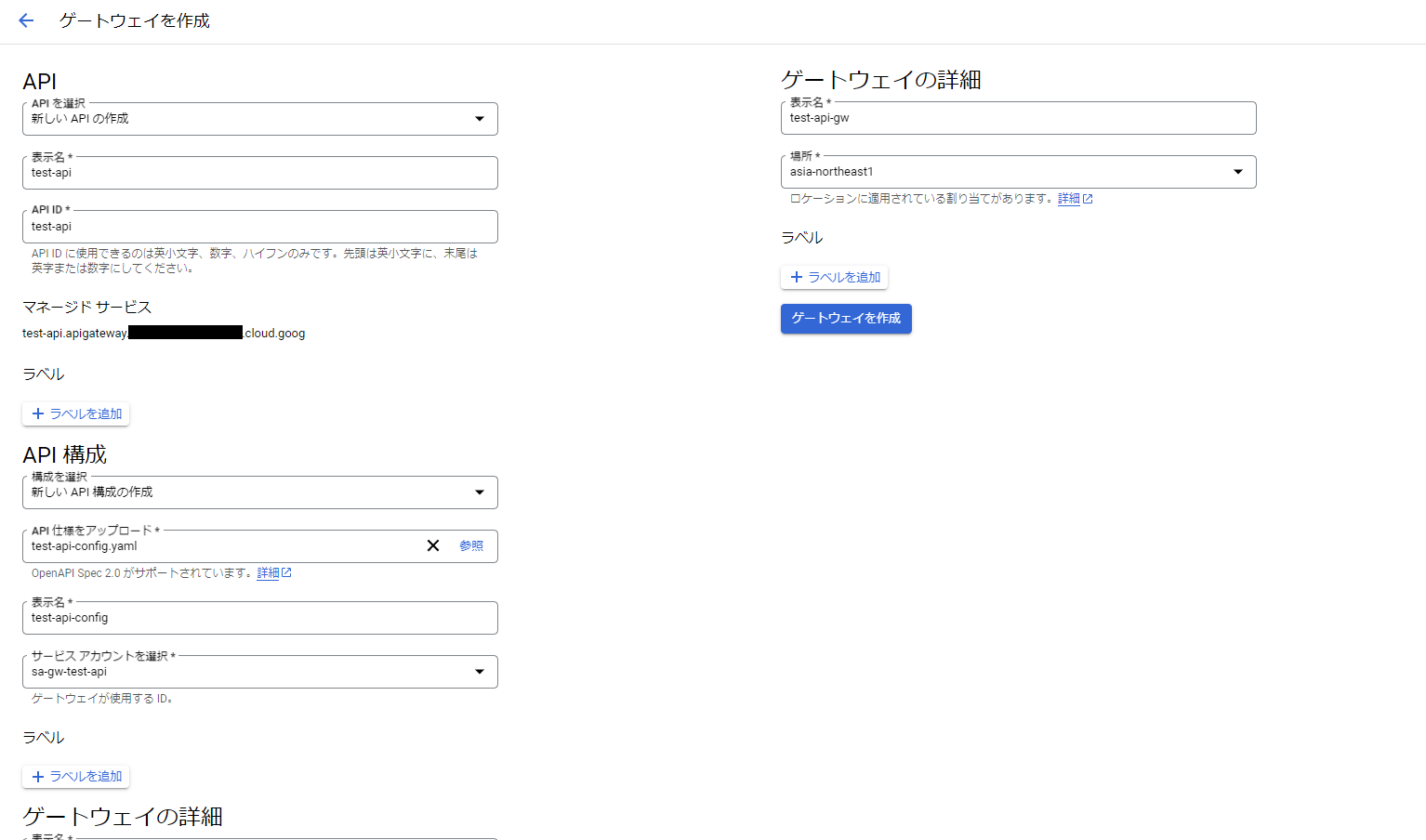Open the 構成を選択 dropdown
Image resolution: width=1426 pixels, height=840 pixels.
(x=260, y=492)
